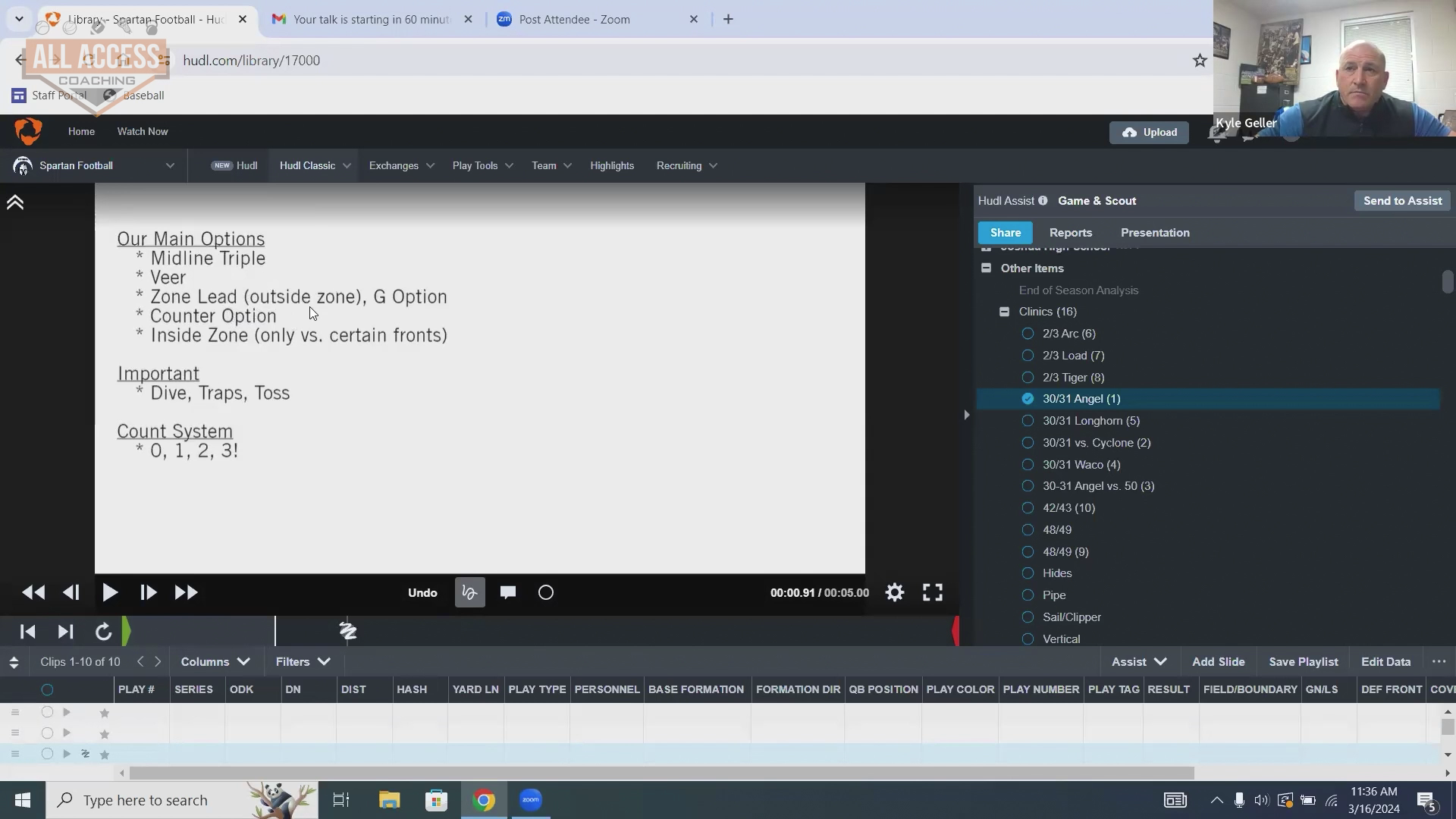Open Google Chrome from the taskbar
Image resolution: width=1456 pixels, height=819 pixels.
pyautogui.click(x=483, y=800)
